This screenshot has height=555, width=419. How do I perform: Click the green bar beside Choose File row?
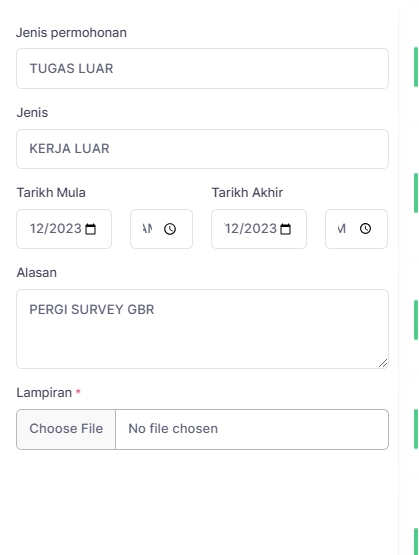(x=416, y=429)
